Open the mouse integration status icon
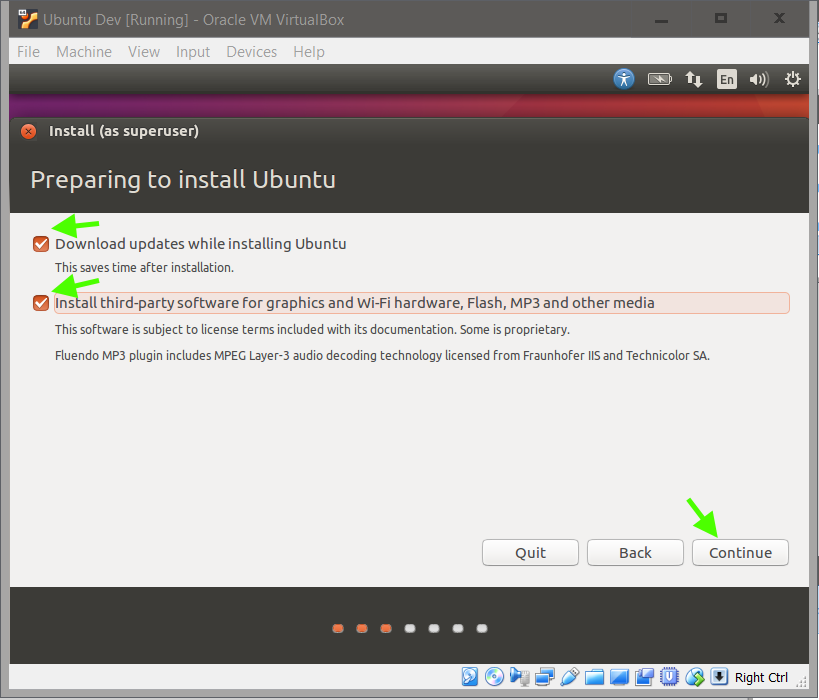The image size is (819, 700). click(695, 677)
